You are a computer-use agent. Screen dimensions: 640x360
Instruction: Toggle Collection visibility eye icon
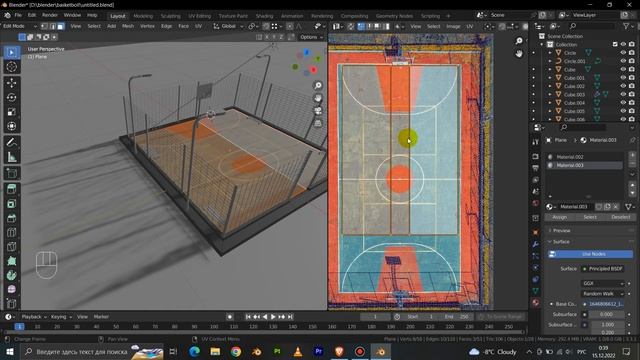[623, 44]
